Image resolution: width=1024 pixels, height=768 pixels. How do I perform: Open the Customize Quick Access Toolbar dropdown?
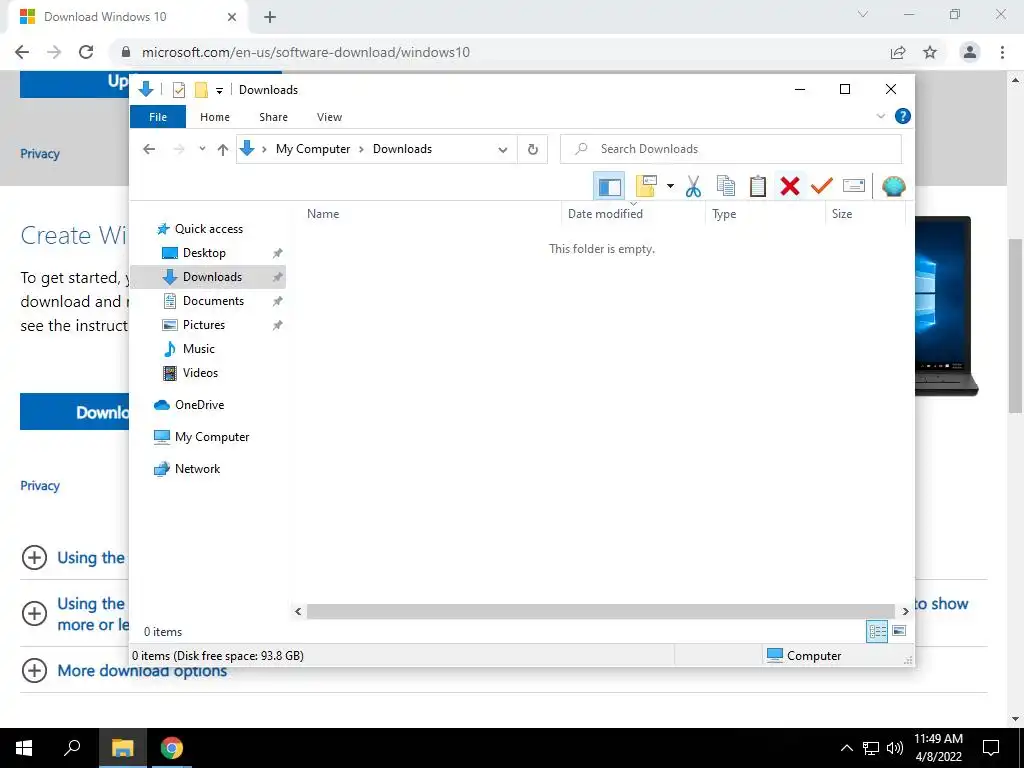click(219, 90)
